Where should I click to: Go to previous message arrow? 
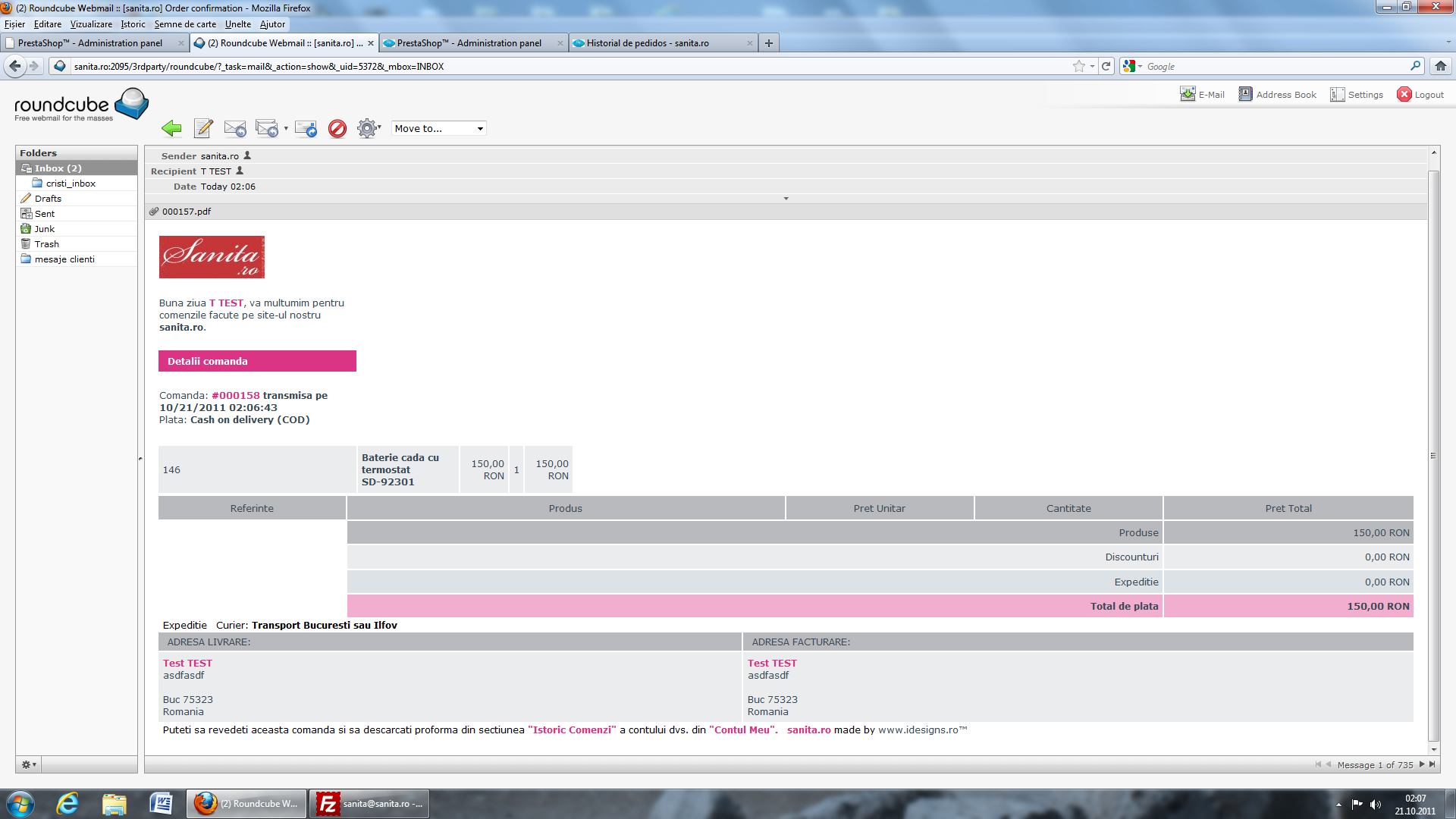(x=1329, y=764)
